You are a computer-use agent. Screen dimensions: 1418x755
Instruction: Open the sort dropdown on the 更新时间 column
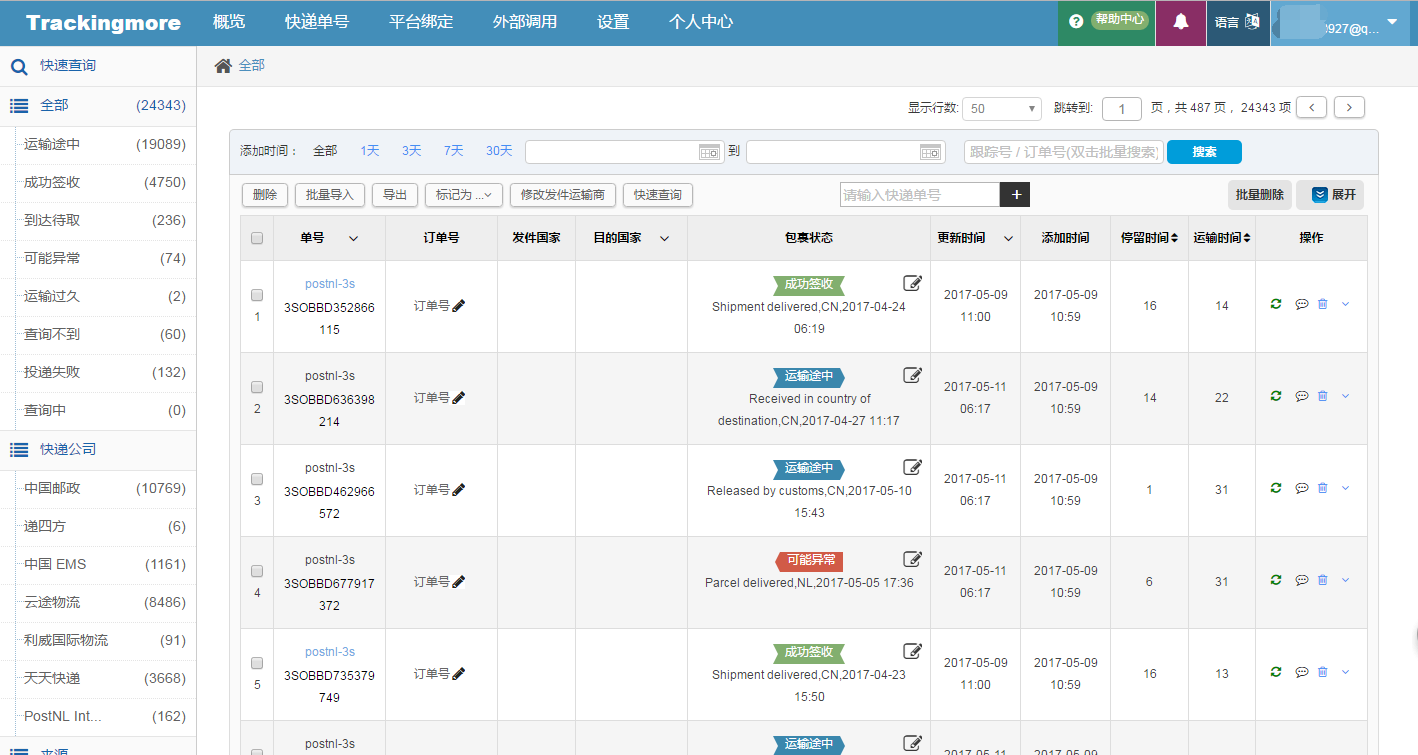coord(1008,238)
